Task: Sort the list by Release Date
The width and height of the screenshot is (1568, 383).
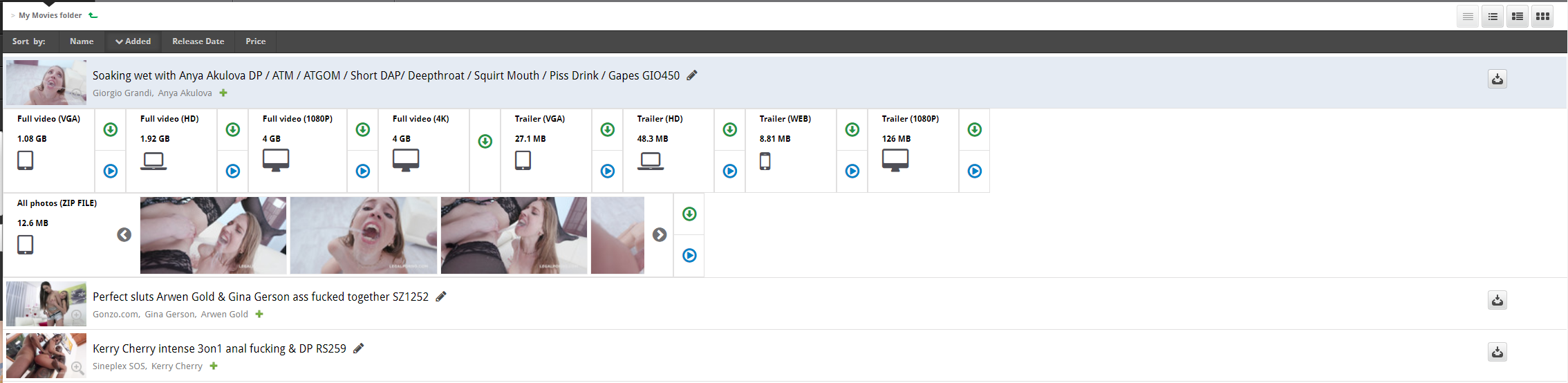Action: click(198, 41)
